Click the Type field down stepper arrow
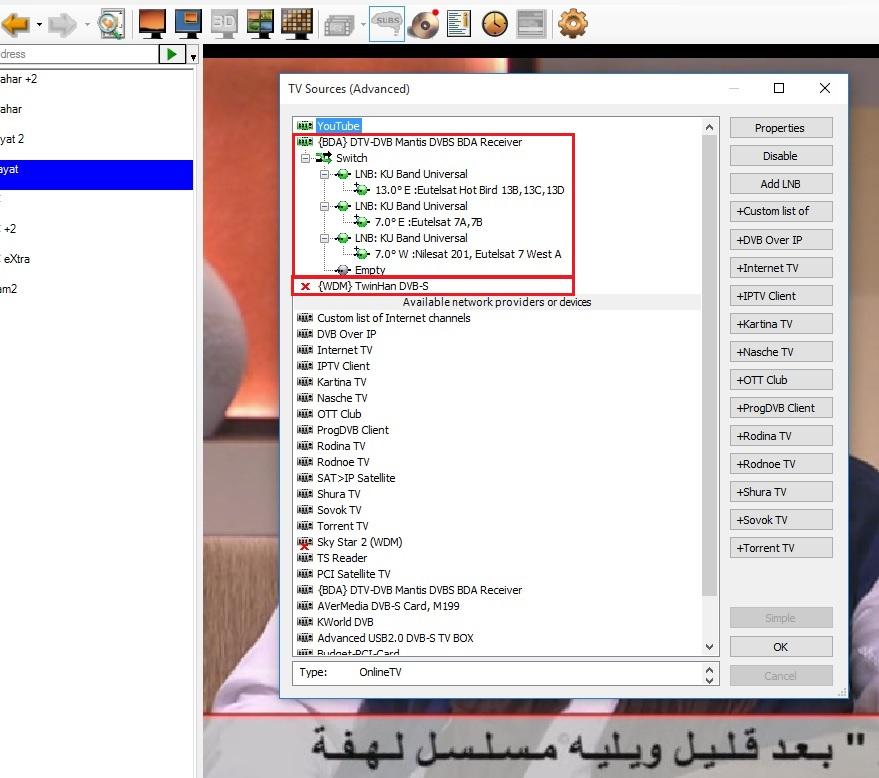879x778 pixels. (x=709, y=680)
